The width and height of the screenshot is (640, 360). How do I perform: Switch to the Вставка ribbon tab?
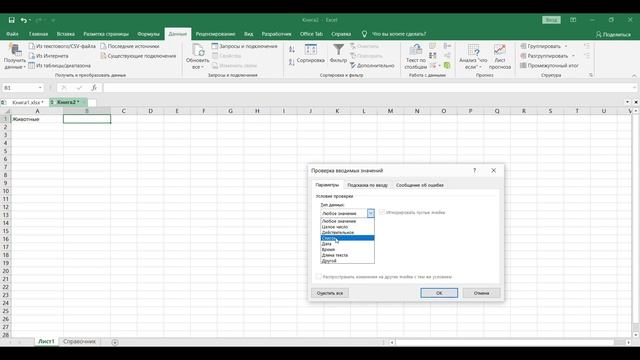tap(66, 34)
